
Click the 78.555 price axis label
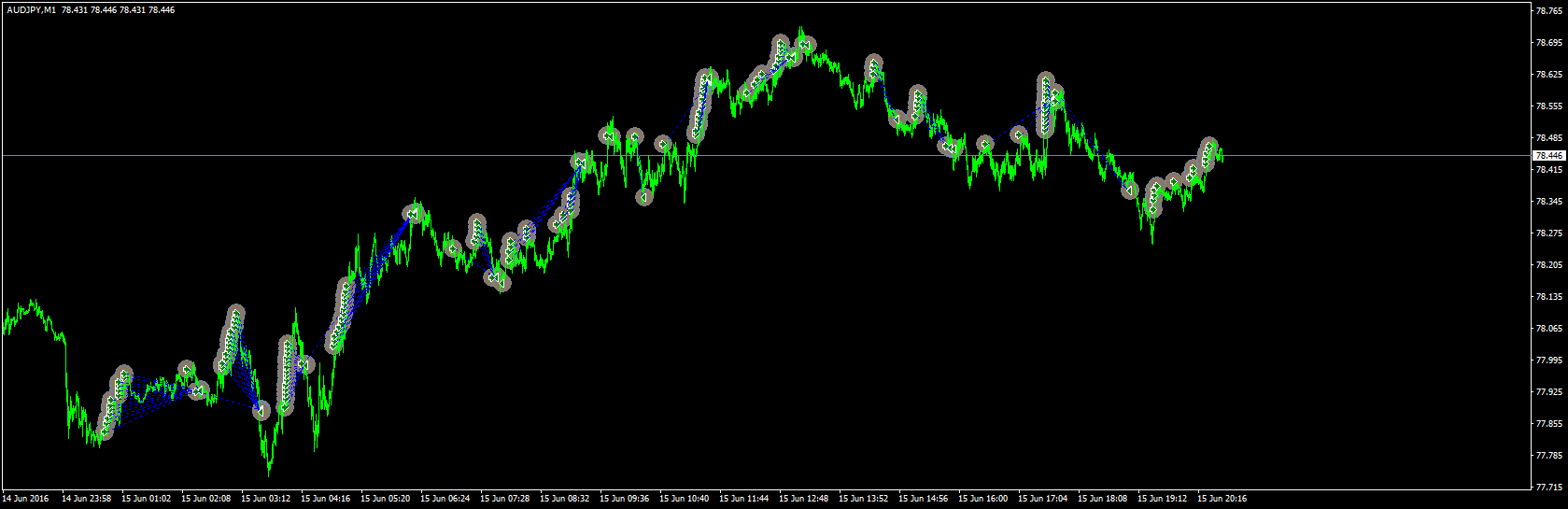point(1549,106)
